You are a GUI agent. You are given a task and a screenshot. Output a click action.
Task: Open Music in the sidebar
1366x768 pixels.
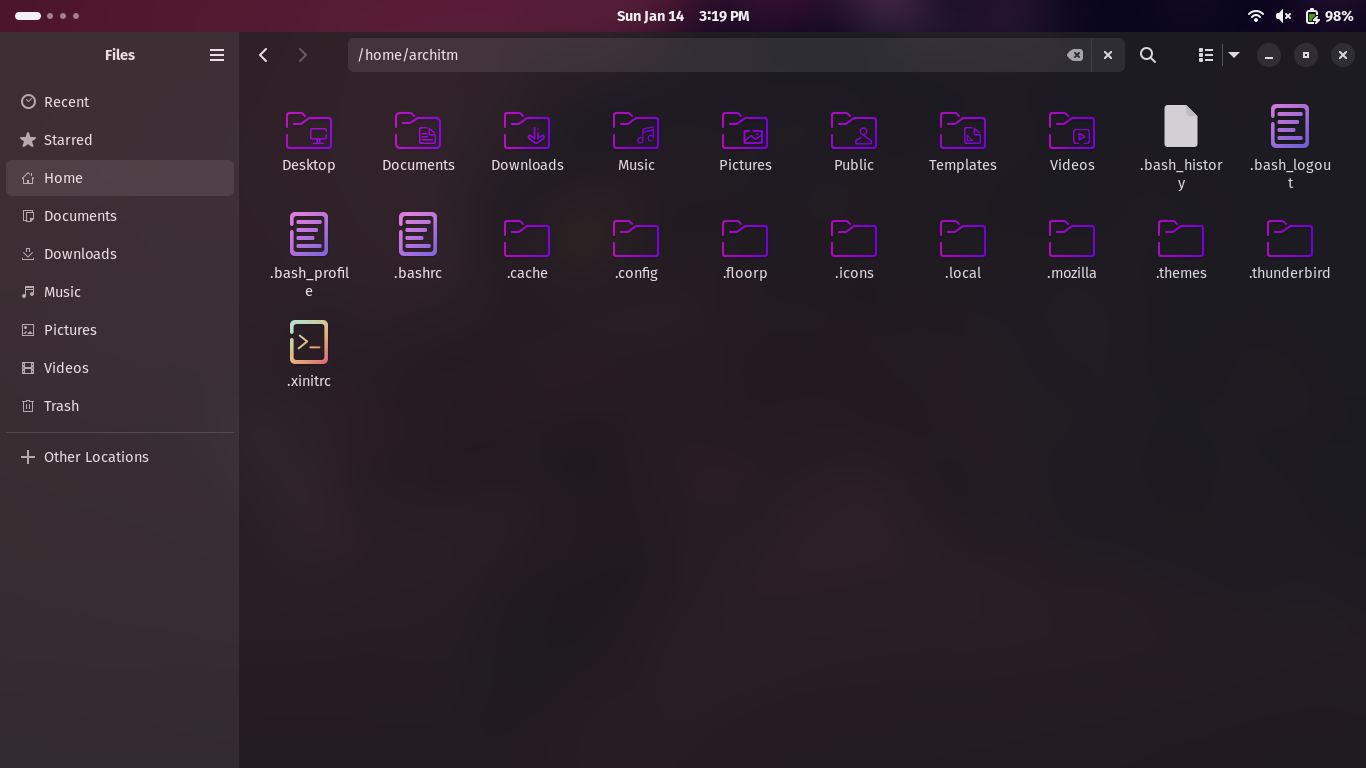120,292
